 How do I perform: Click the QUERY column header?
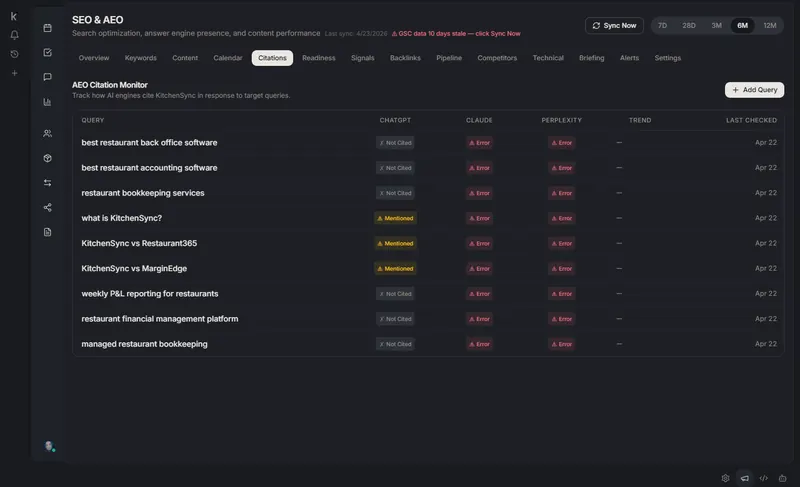92,120
